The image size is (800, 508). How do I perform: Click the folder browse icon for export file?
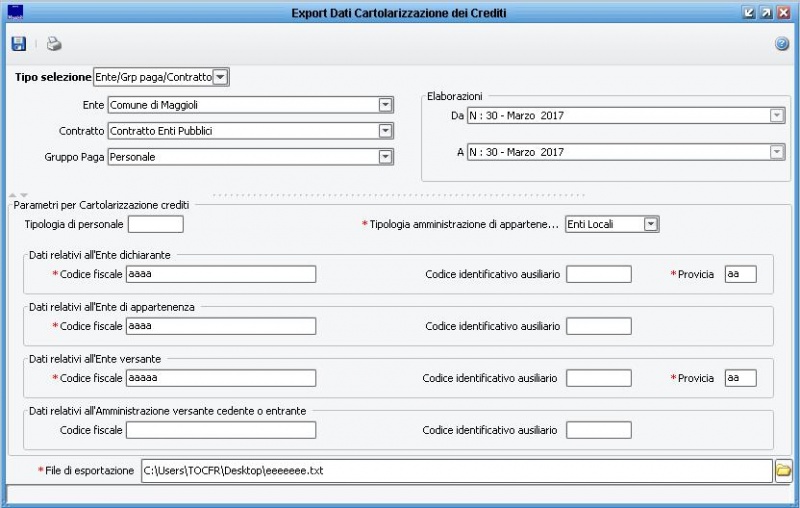[783, 470]
